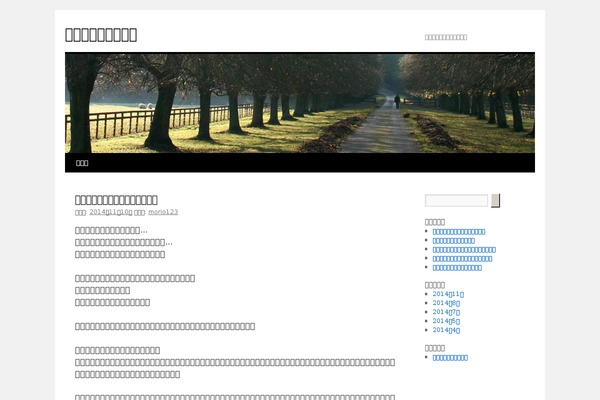Open the archive link for 2014 month 11
Viewport: 600px width, 400px height.
click(448, 294)
